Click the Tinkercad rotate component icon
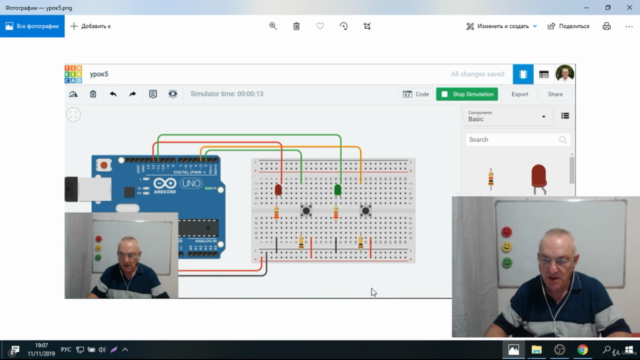The width and height of the screenshot is (640, 360). click(x=73, y=94)
